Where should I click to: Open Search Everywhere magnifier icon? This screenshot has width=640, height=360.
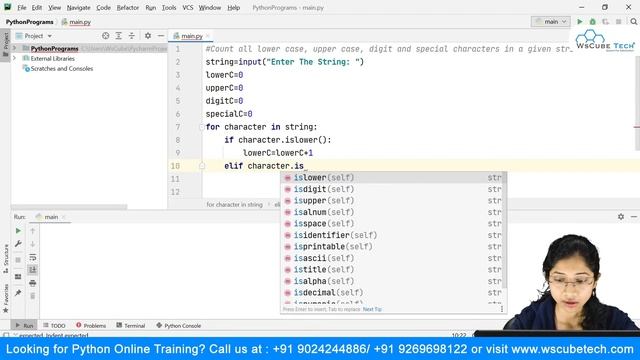[x=633, y=22]
